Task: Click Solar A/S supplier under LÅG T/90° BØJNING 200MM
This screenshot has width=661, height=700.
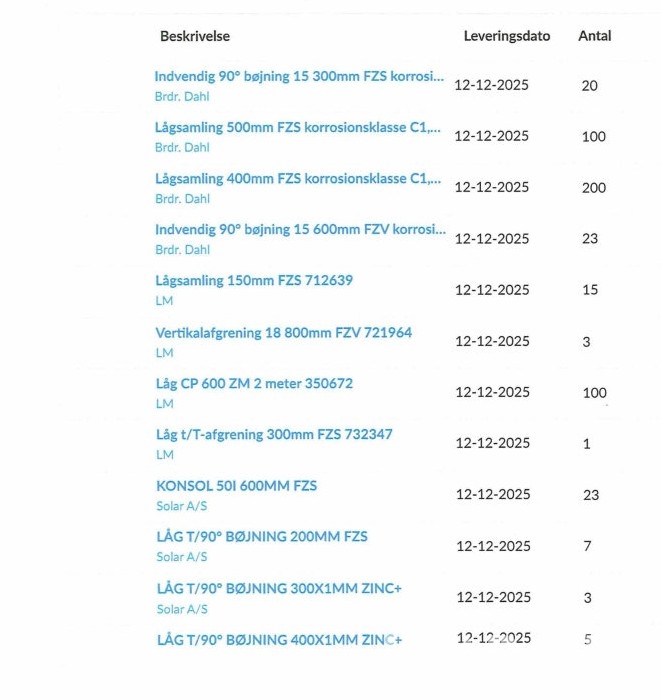Action: [182, 557]
